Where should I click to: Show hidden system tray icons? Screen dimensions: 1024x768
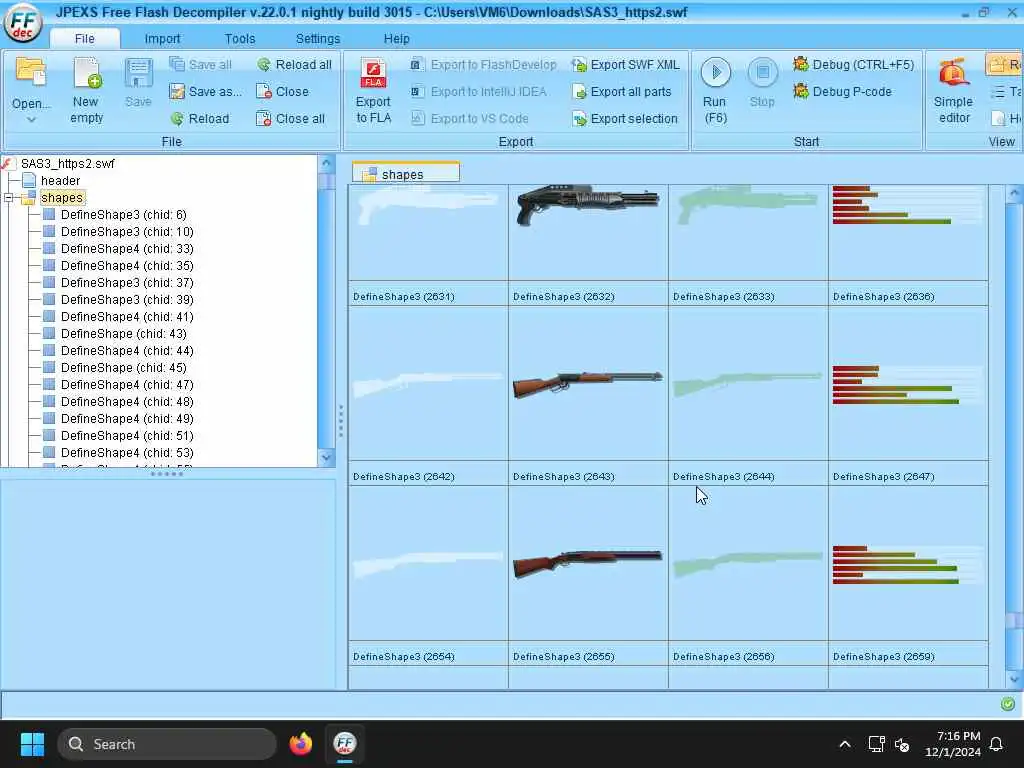844,744
